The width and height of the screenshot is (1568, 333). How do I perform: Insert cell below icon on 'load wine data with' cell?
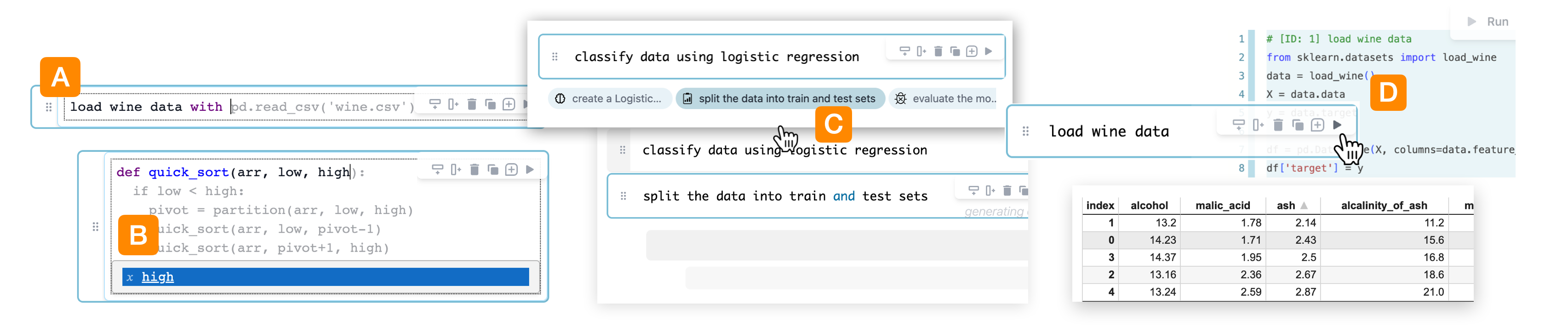click(x=435, y=105)
